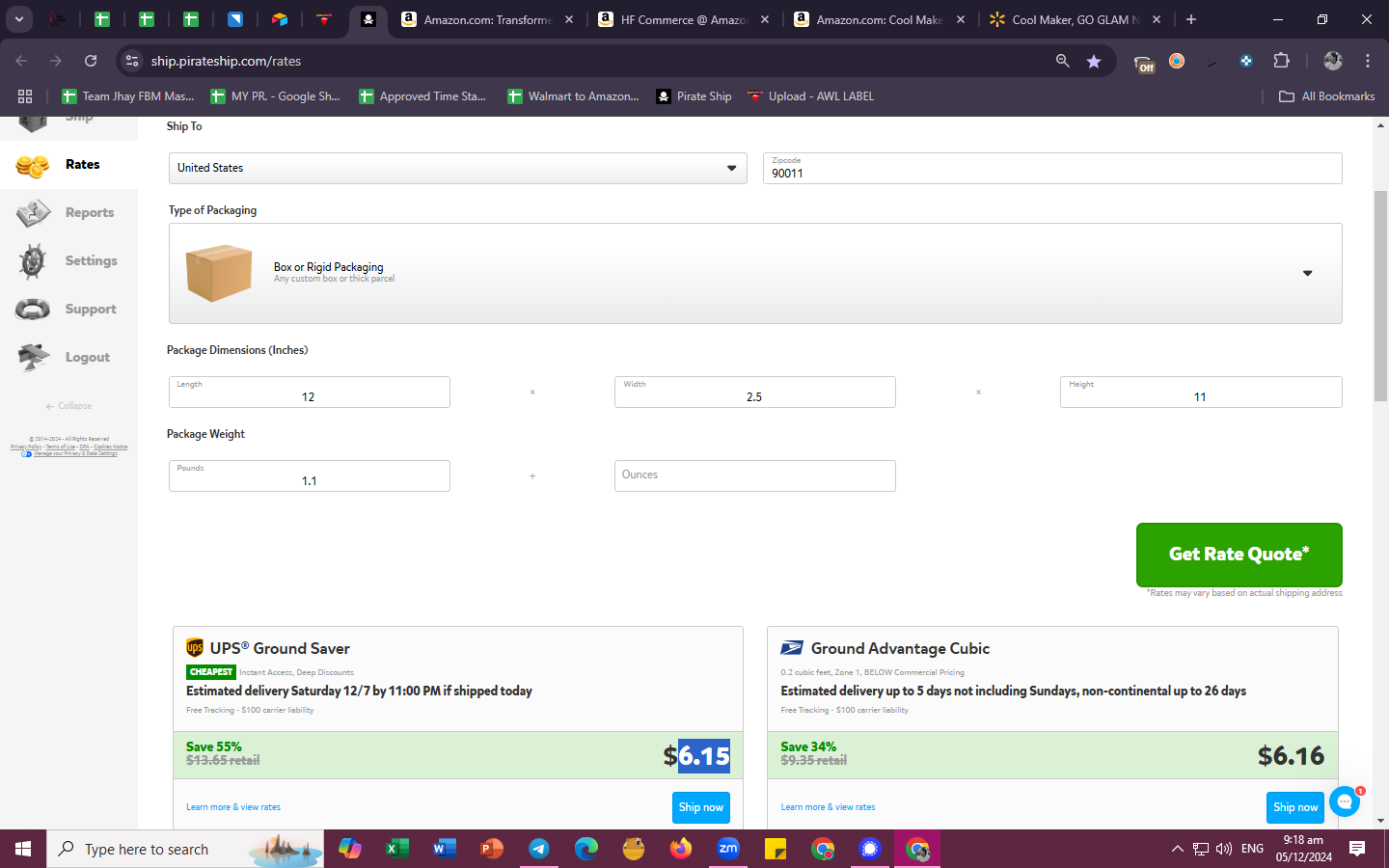This screenshot has height=868, width=1389.
Task: Click the Zipcode field showing 90011
Action: pos(1052,168)
